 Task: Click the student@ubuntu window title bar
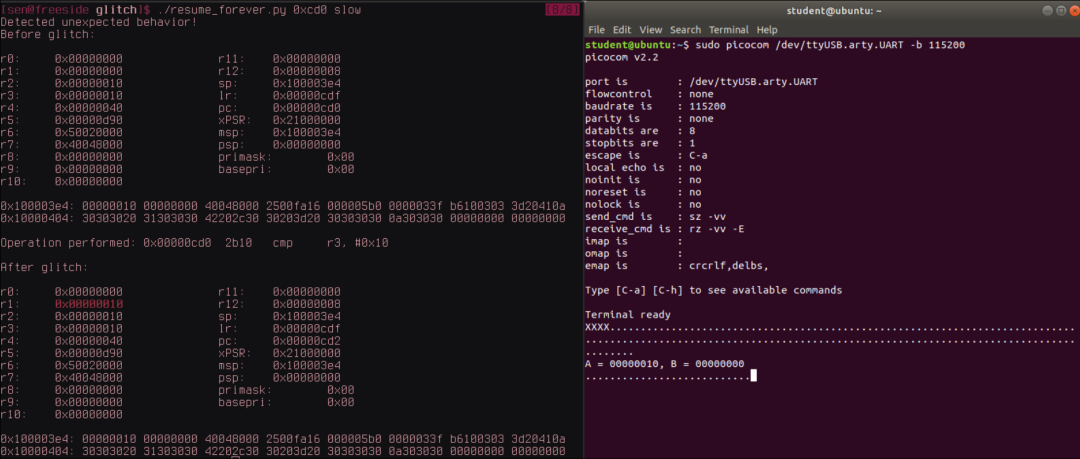[x=831, y=10]
